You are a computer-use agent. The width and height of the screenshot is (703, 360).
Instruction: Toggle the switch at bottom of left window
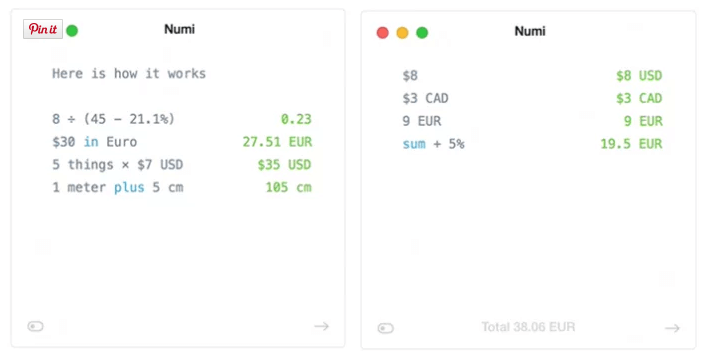coord(35,326)
